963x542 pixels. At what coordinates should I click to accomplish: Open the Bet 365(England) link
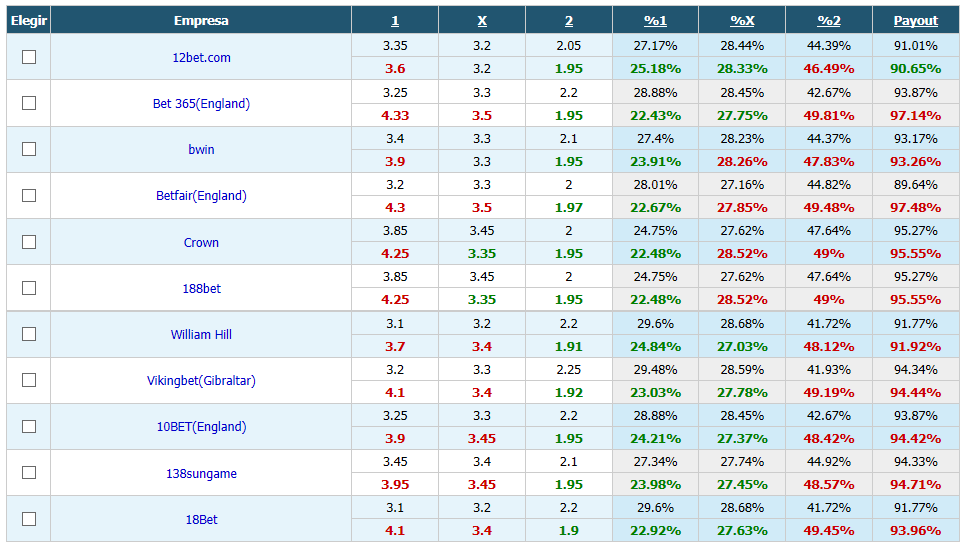(201, 104)
